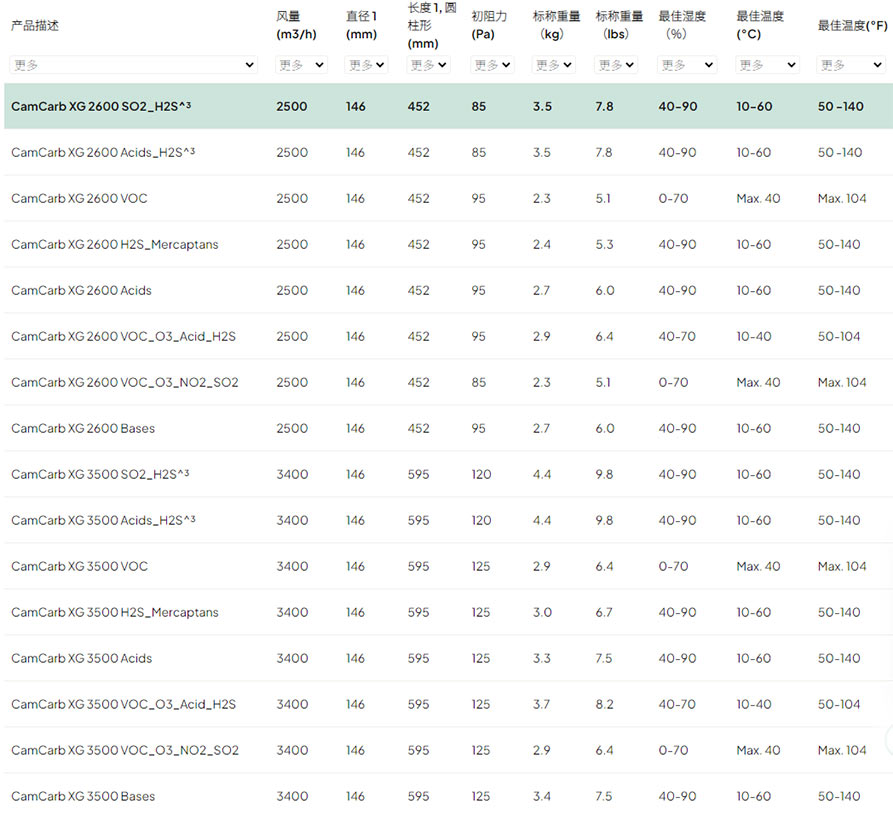Open the 直径 1 (mm) filter dropdown
Screen dimensions: 893x815
(x=366, y=65)
